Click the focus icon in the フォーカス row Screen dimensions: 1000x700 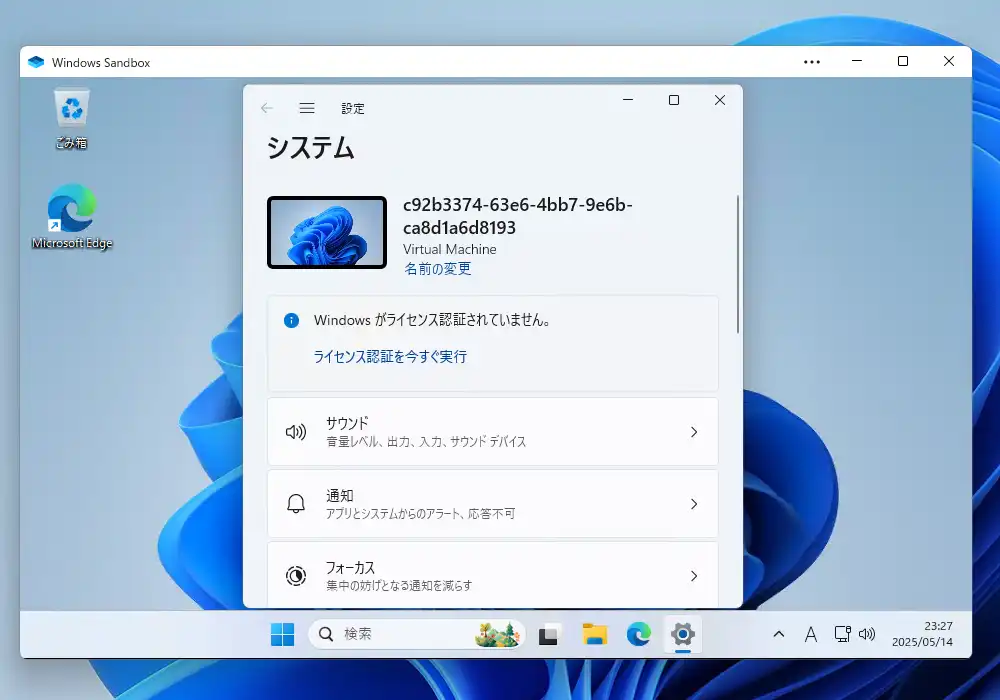[x=296, y=576]
